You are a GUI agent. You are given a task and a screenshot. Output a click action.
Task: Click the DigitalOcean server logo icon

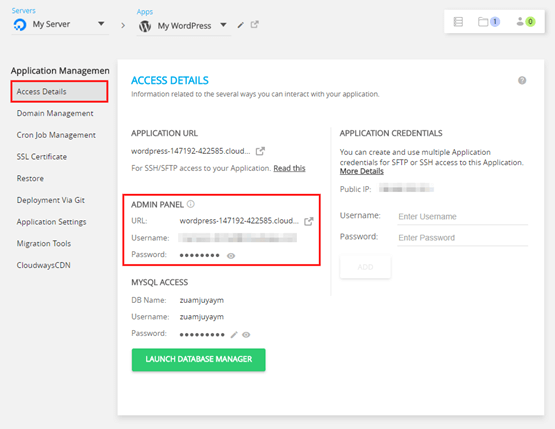(x=20, y=25)
